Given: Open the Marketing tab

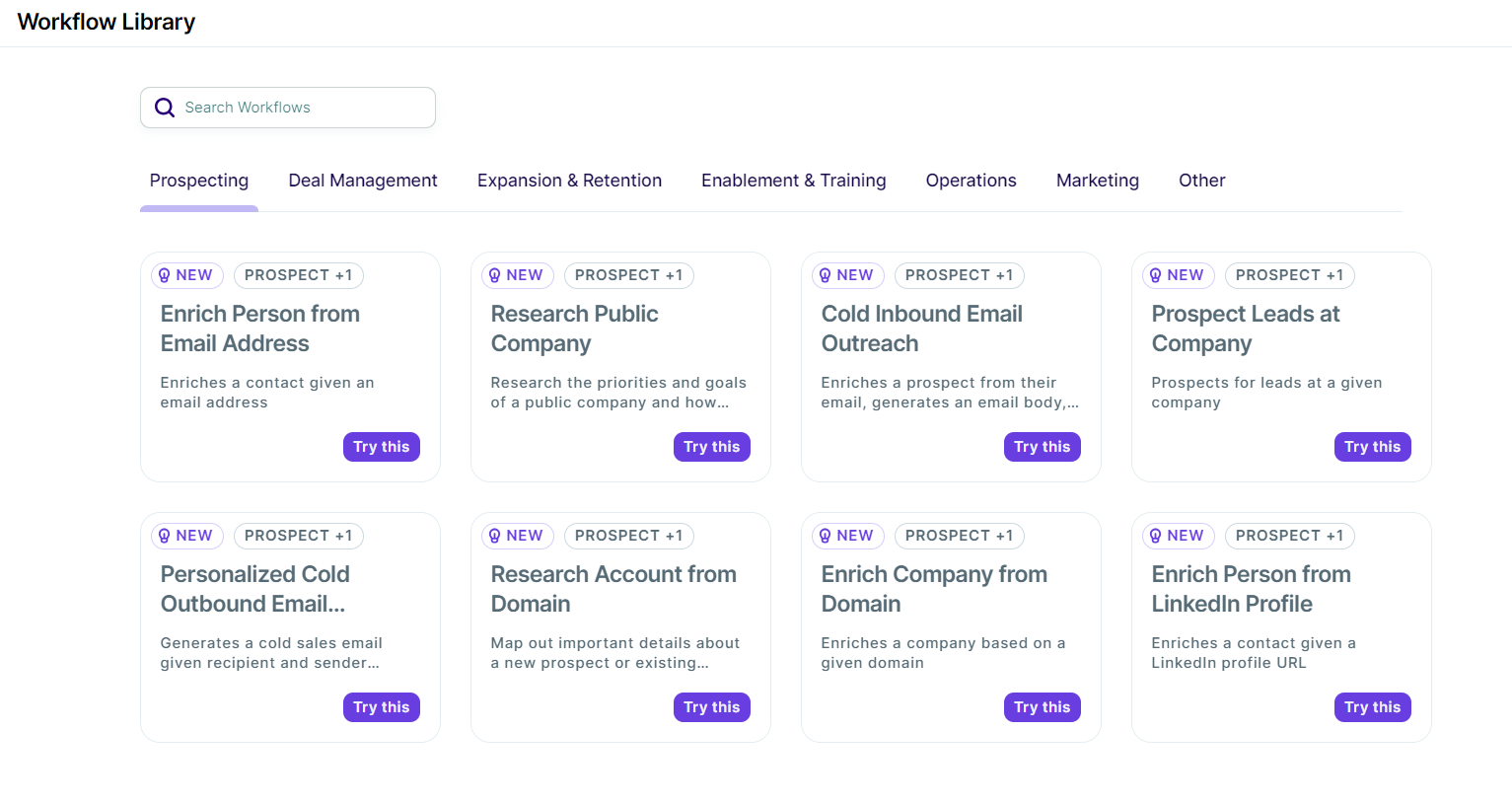Looking at the screenshot, I should [1098, 181].
